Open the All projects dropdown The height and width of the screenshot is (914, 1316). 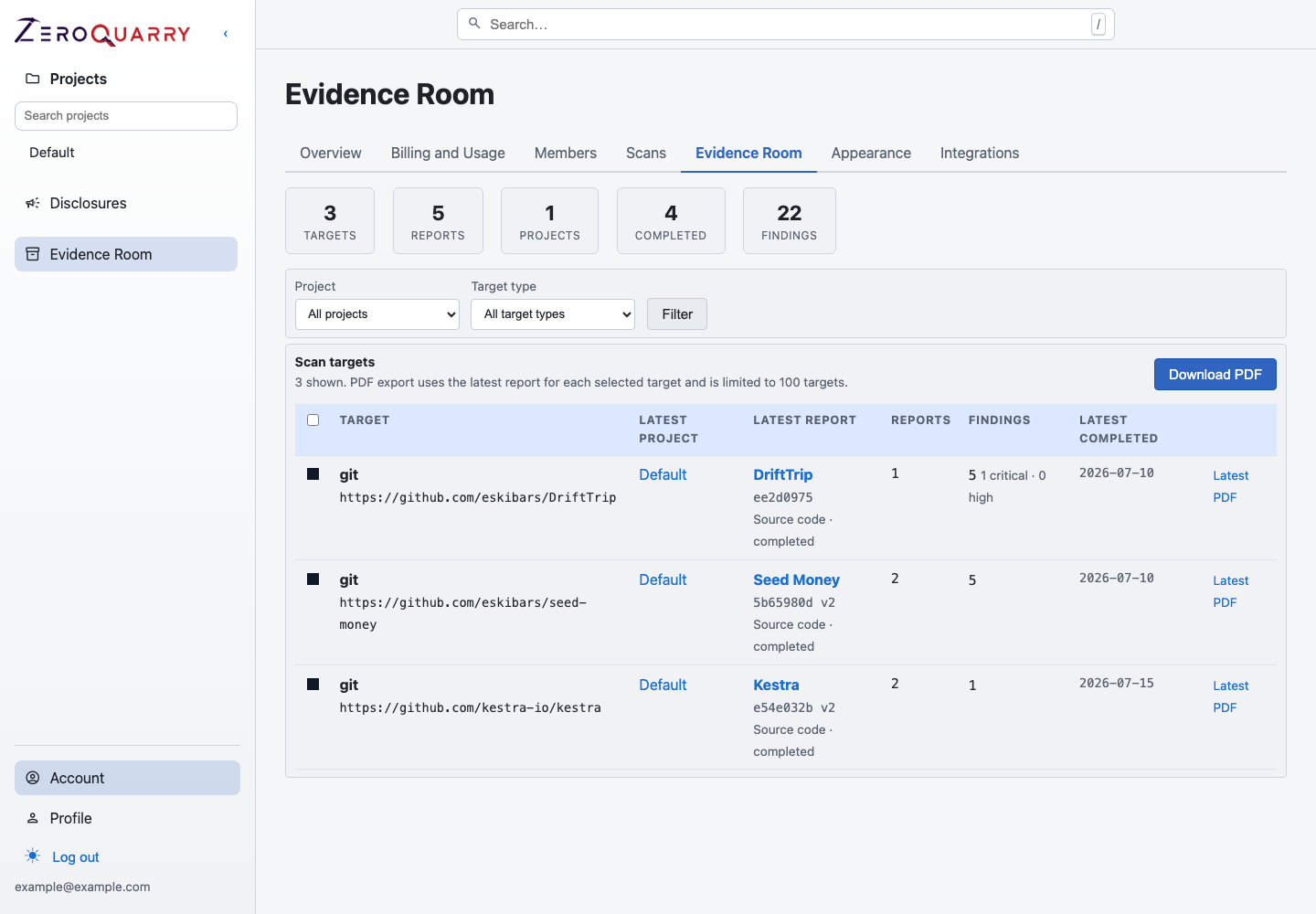coord(377,314)
